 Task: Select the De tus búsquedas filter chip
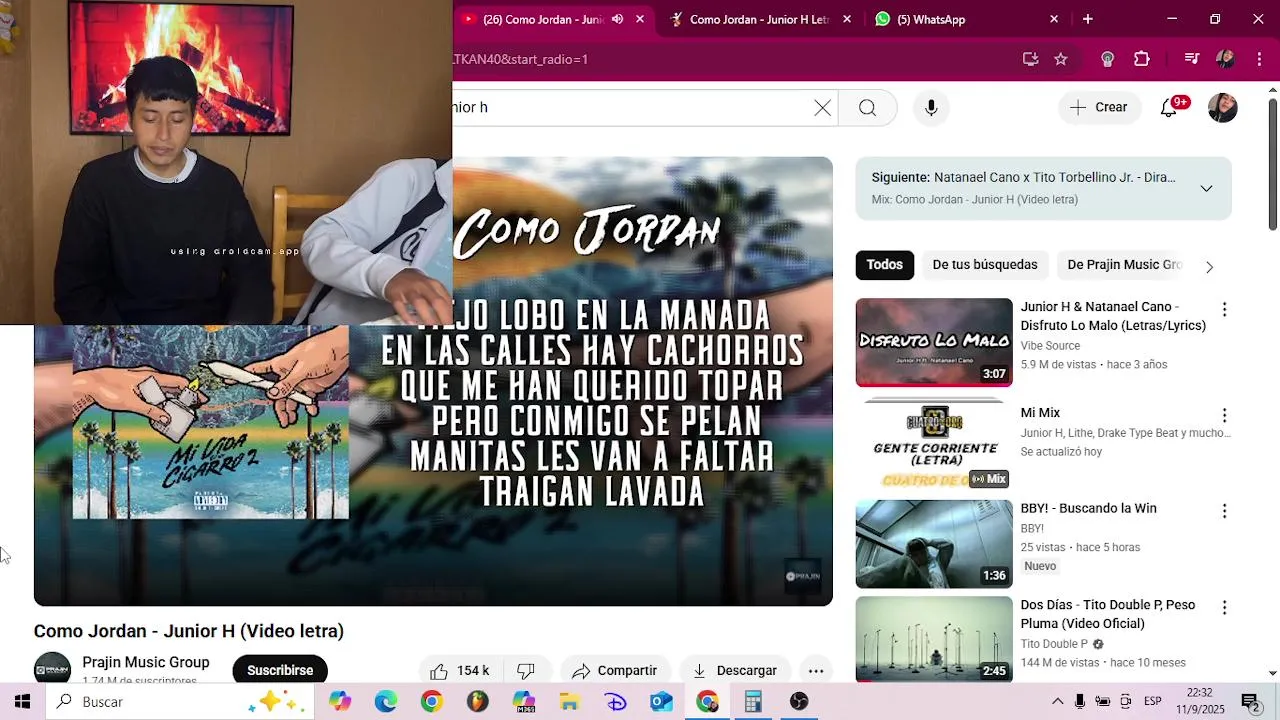tap(985, 265)
